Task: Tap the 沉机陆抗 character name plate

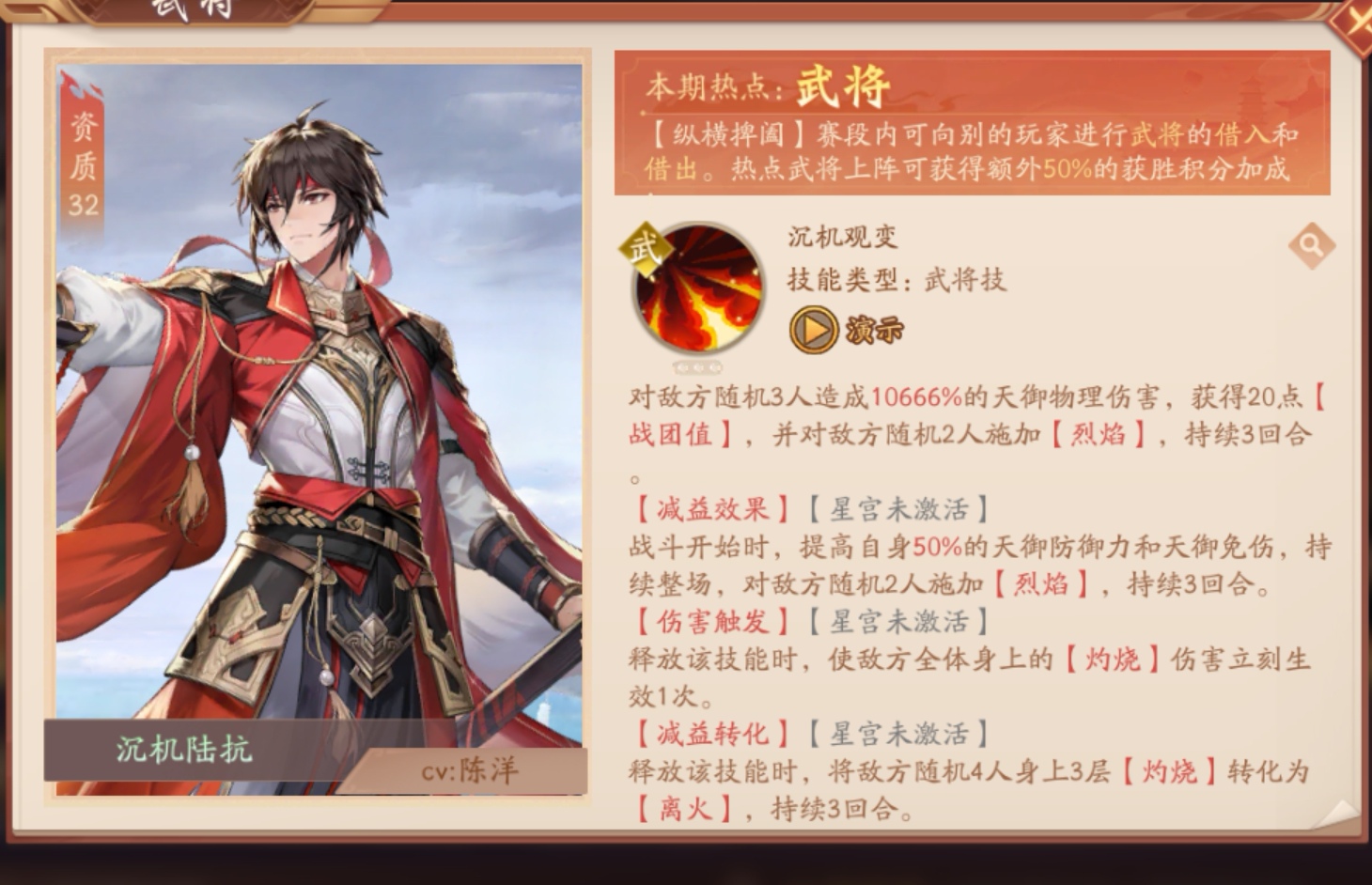Action: [x=185, y=750]
